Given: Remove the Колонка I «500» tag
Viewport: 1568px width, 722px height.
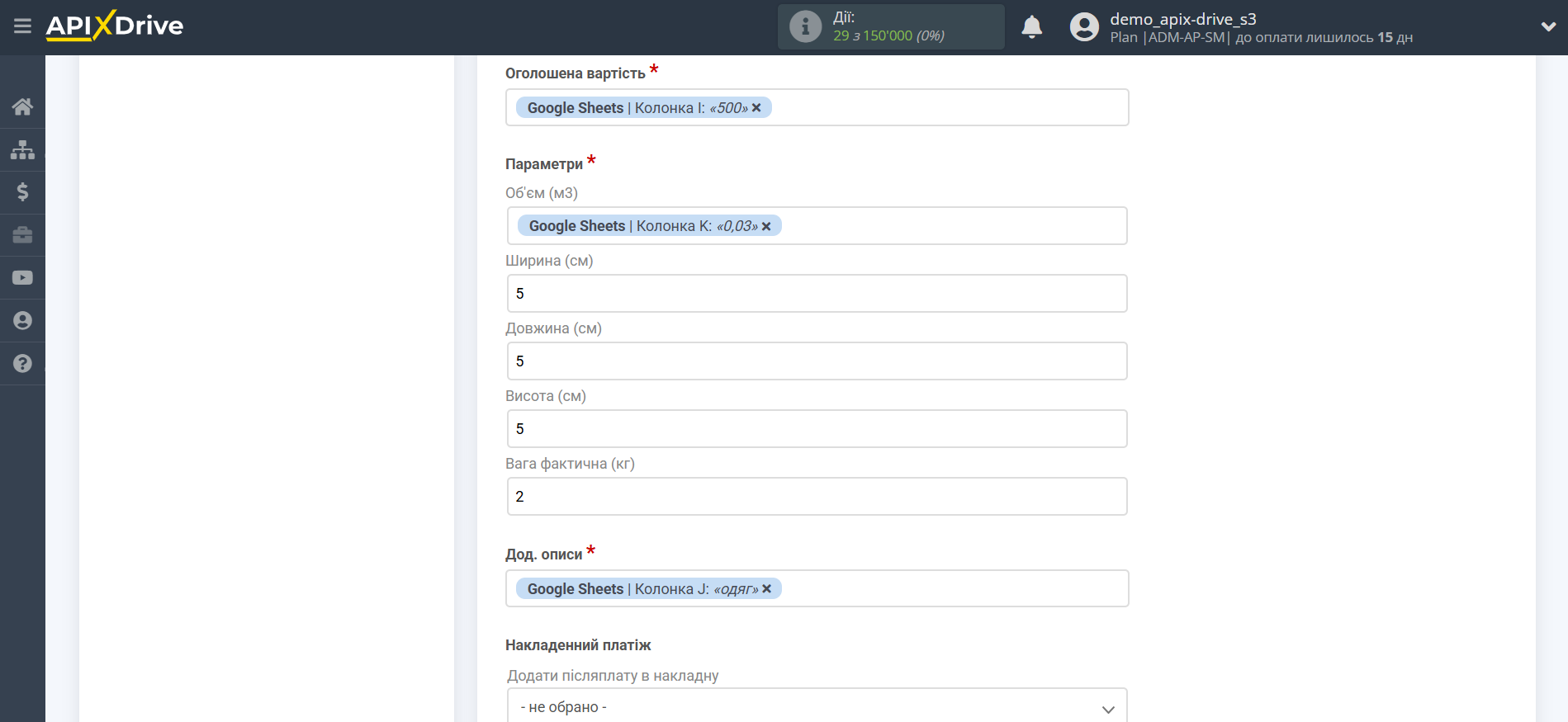Looking at the screenshot, I should 756,108.
